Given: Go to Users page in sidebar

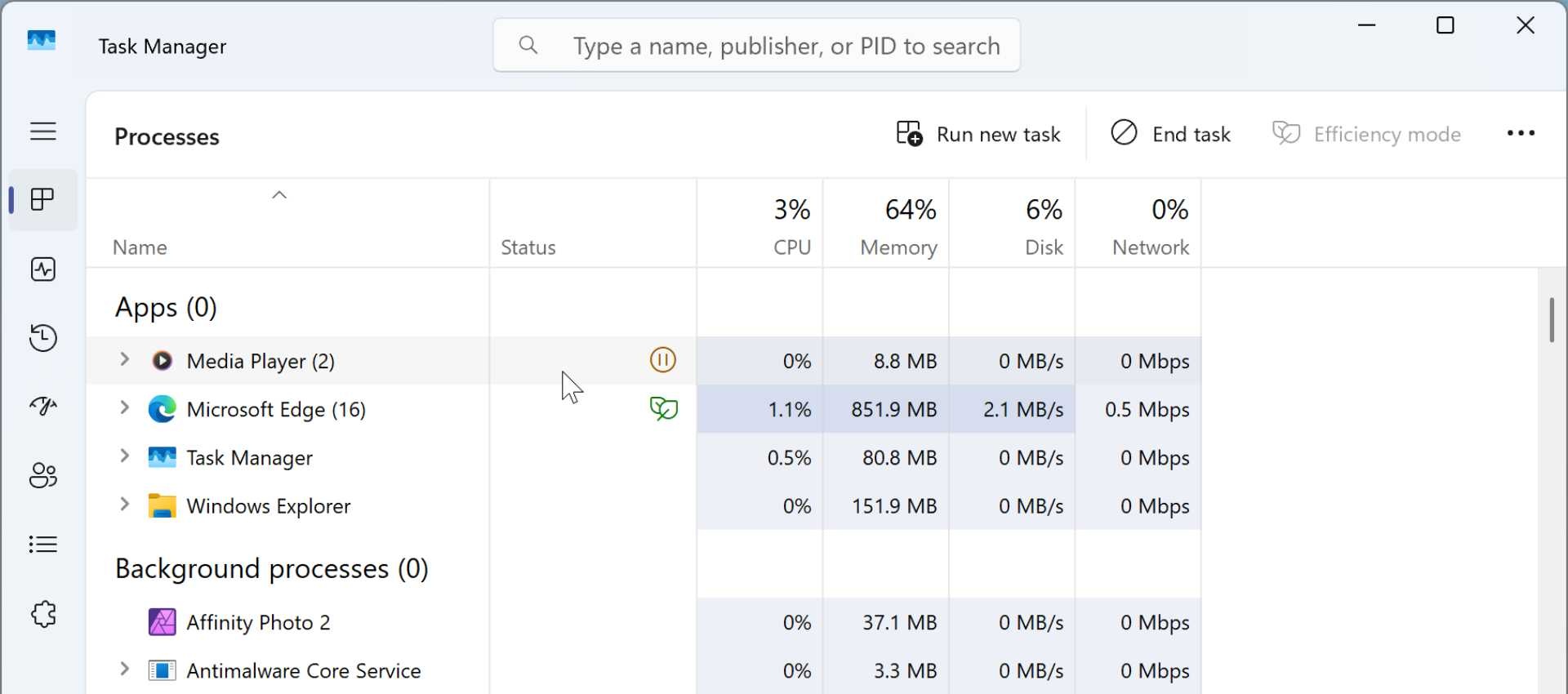Looking at the screenshot, I should point(43,475).
